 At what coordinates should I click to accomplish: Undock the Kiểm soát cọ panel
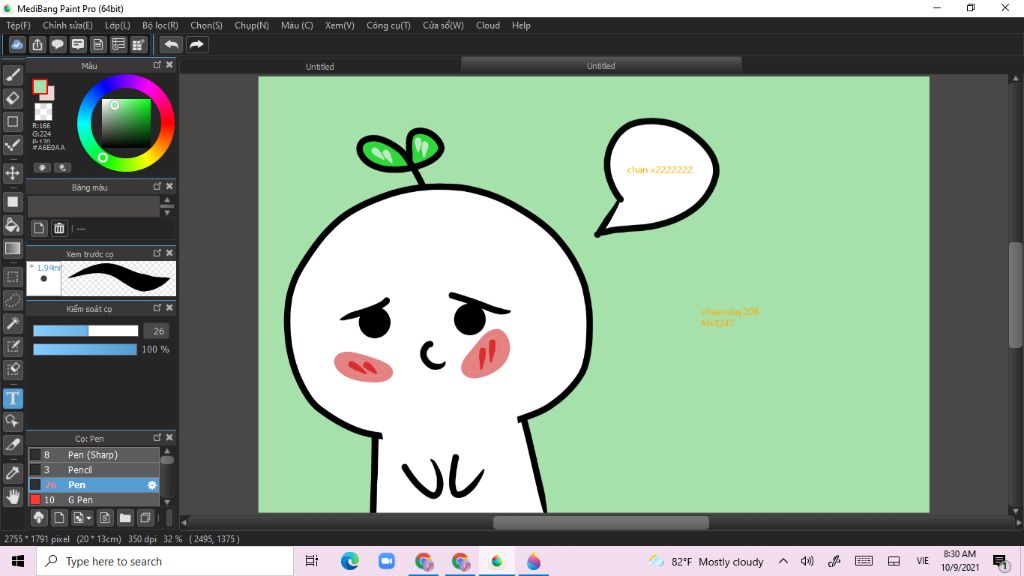[157, 308]
